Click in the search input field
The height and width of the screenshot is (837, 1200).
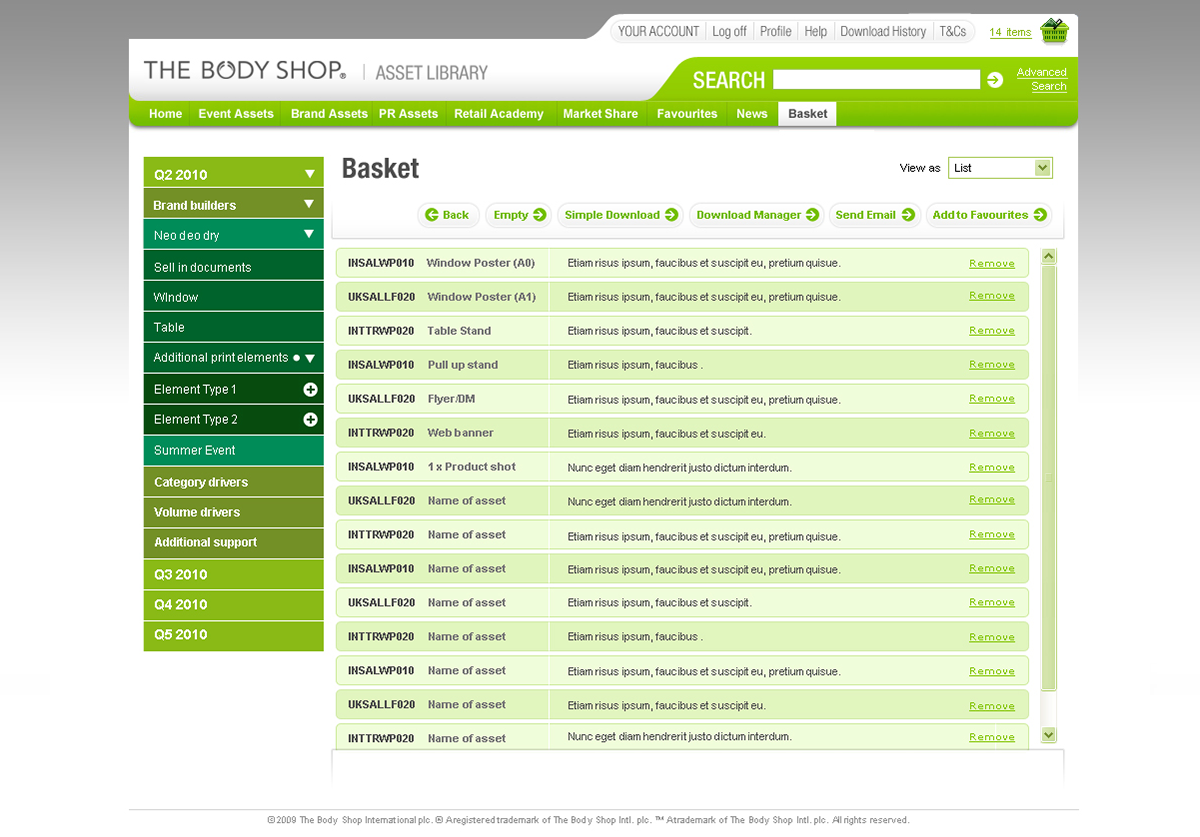point(876,80)
